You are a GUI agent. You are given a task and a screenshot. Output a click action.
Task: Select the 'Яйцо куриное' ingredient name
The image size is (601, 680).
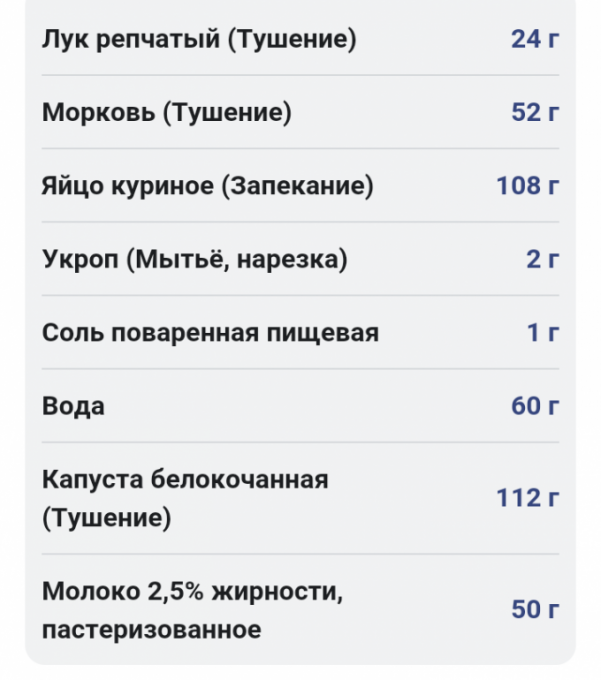coord(127,186)
